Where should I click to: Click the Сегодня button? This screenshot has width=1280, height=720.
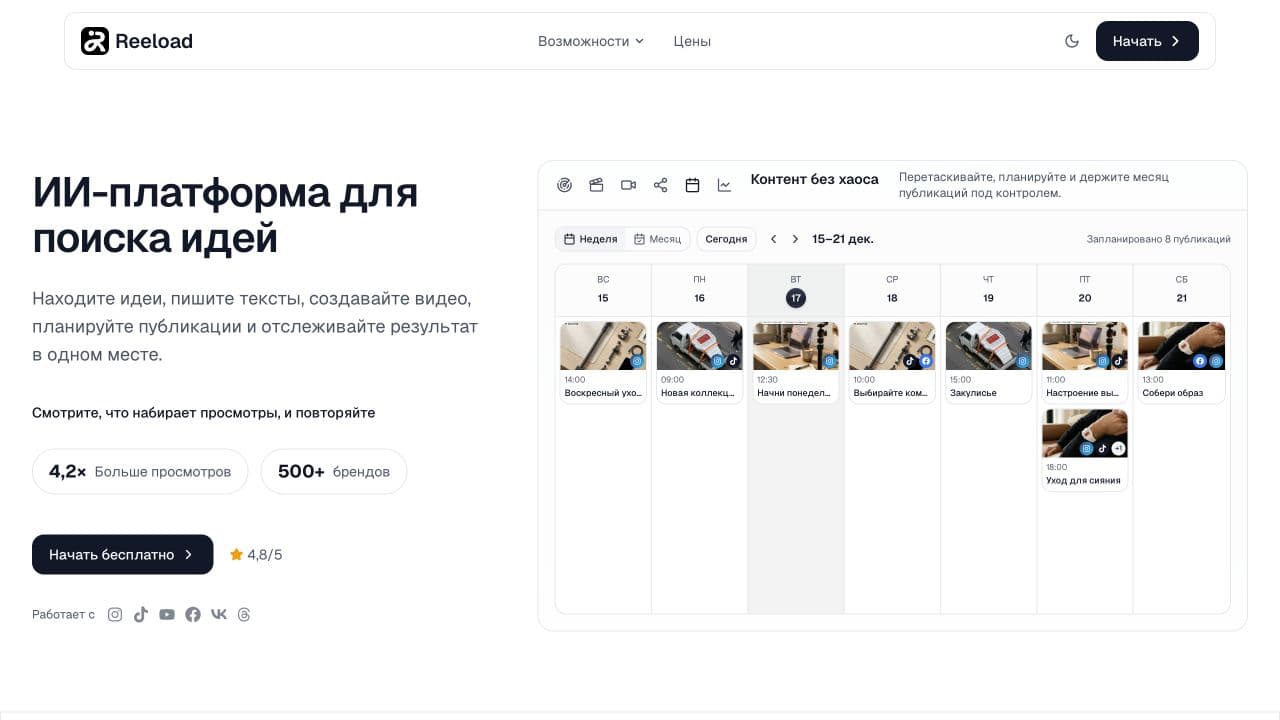click(726, 239)
